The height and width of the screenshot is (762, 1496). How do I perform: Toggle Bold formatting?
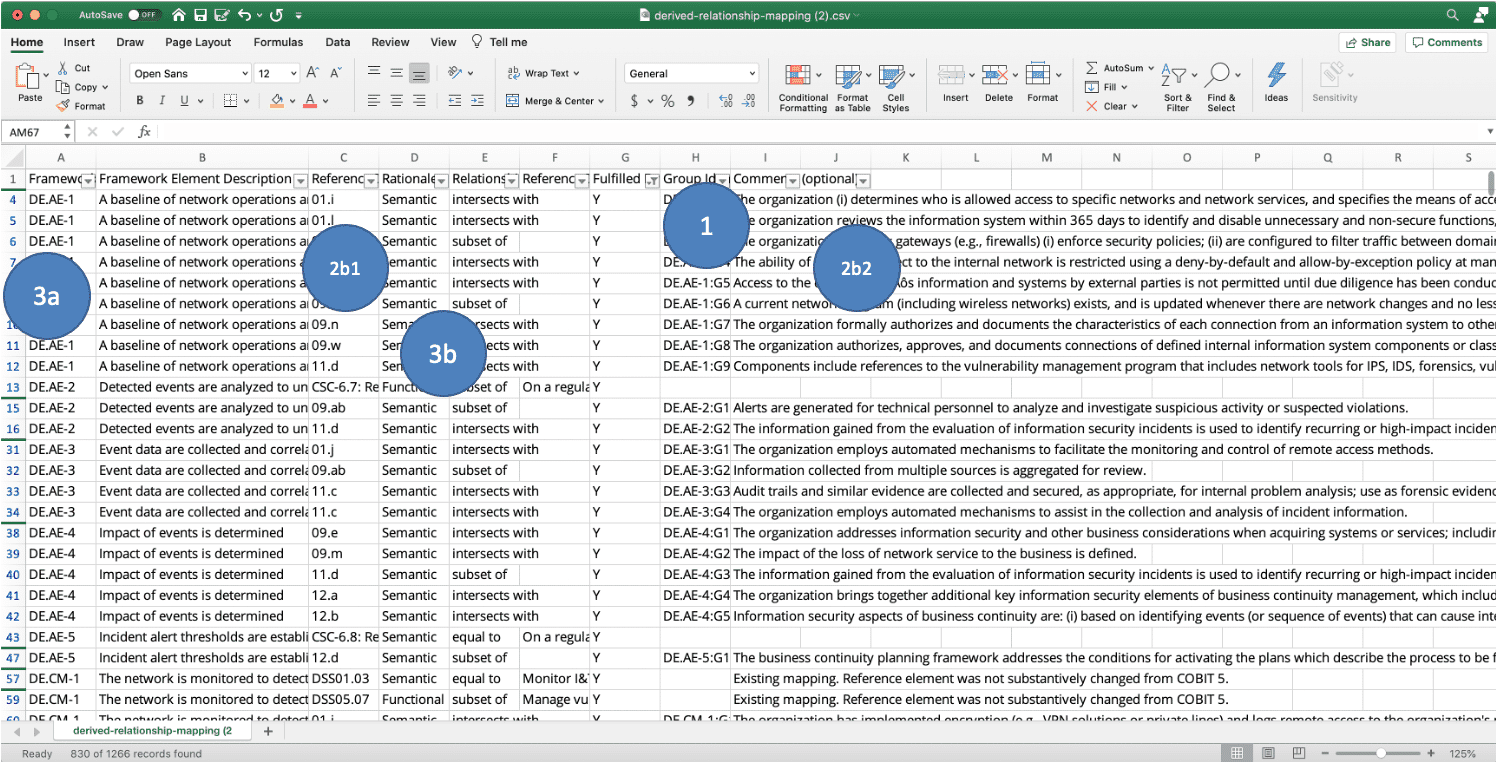(140, 101)
